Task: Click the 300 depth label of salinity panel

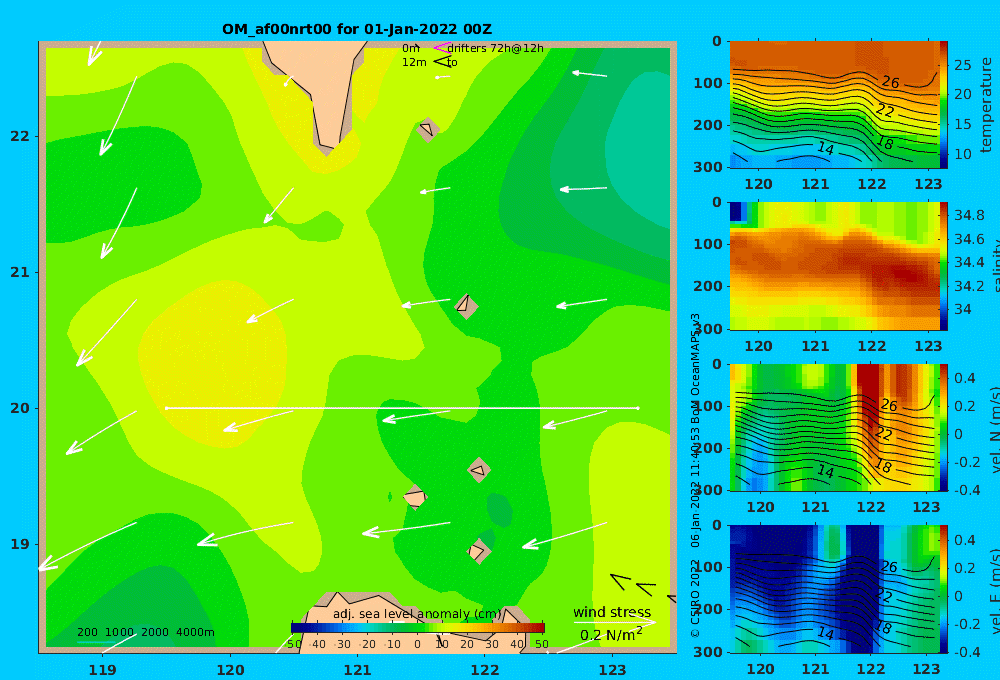Action: click(x=708, y=329)
